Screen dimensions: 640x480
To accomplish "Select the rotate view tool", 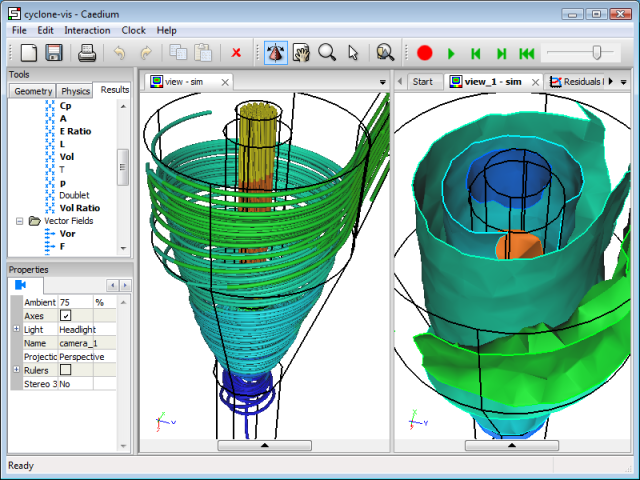I will click(x=275, y=53).
